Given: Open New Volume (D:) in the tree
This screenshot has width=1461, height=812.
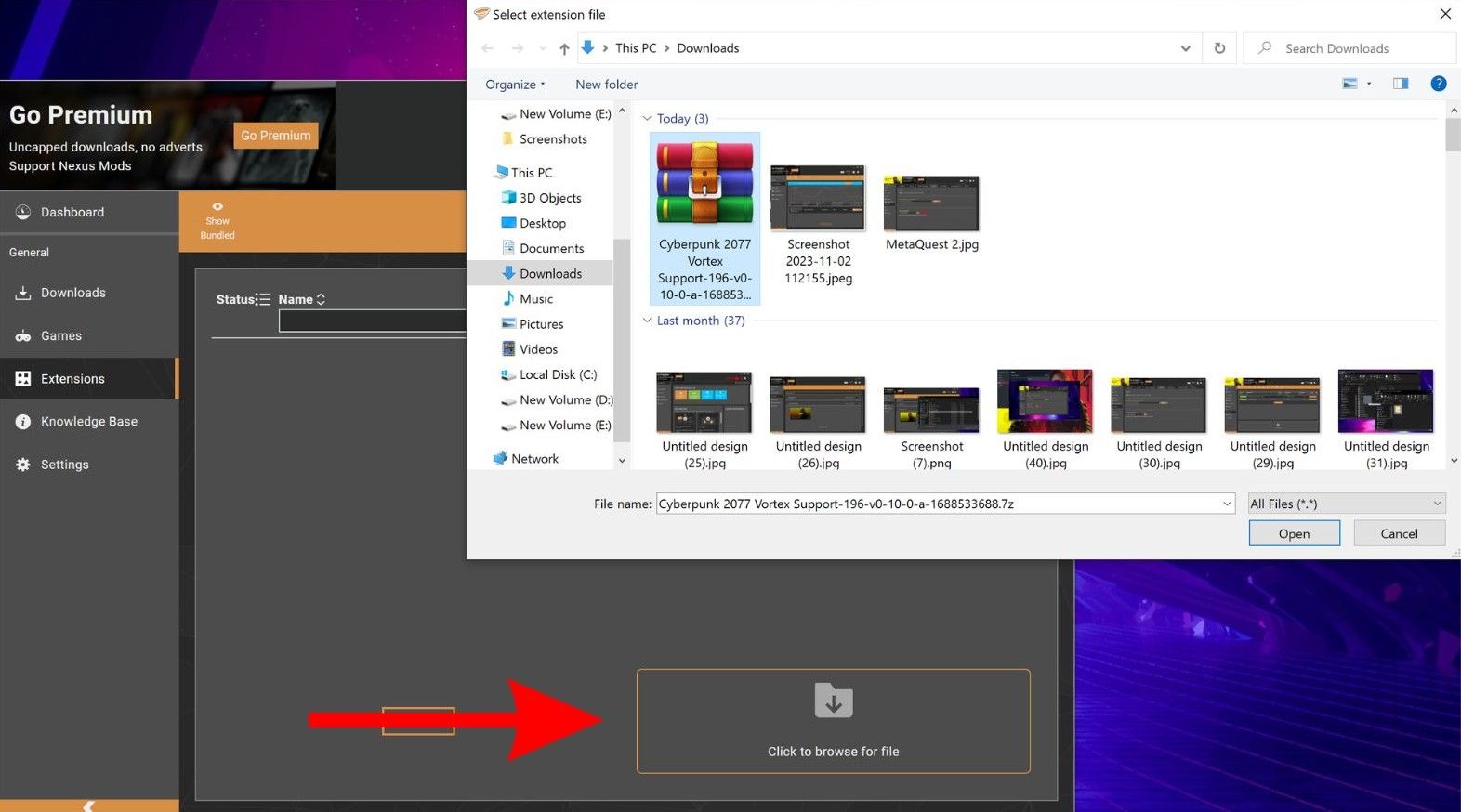Looking at the screenshot, I should (x=557, y=399).
